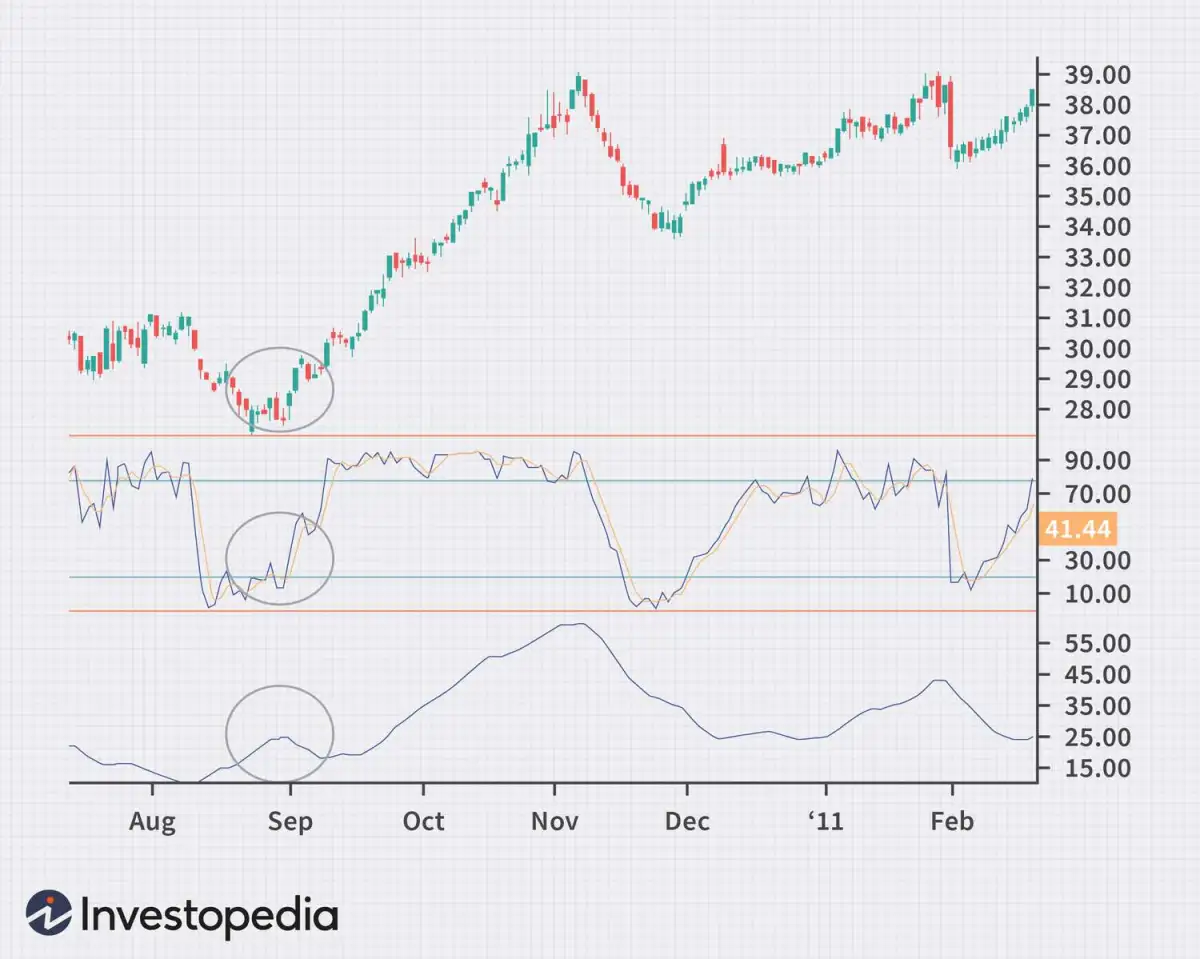Click the '11 year label on time axis
1200x959 pixels.
(827, 822)
